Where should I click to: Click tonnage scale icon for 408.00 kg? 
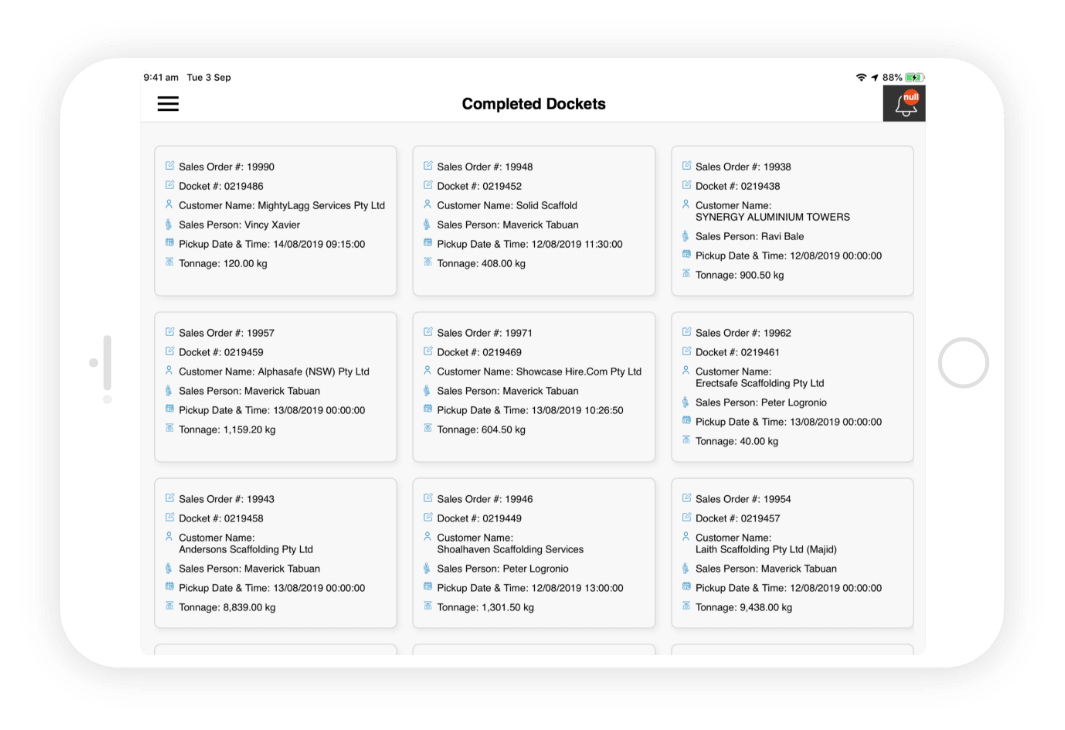427,262
